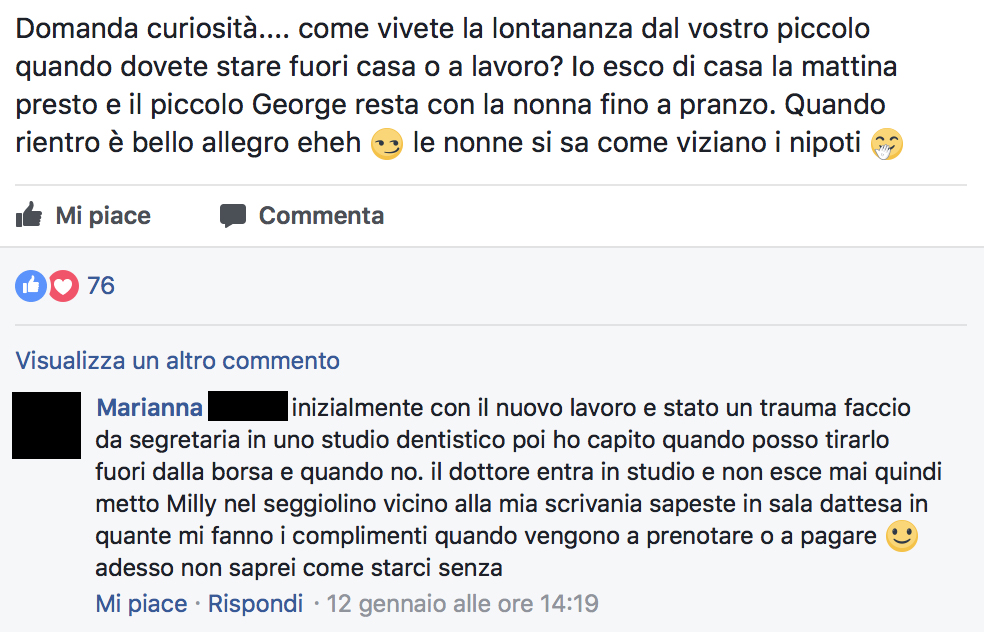The height and width of the screenshot is (632, 984).
Task: Open the commenter's blacked-out profile picture
Action: (x=46, y=426)
